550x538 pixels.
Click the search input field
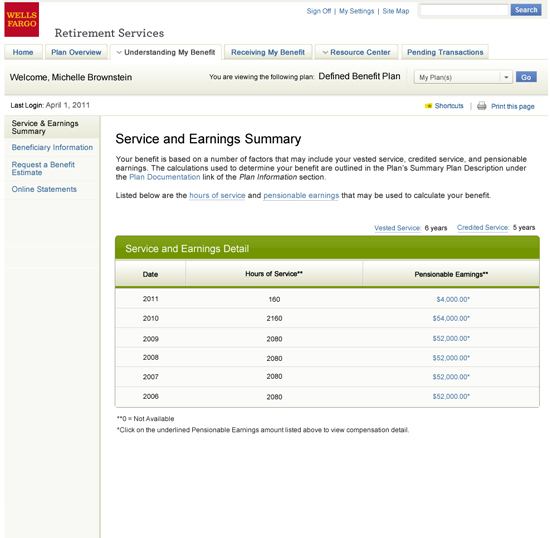tap(464, 10)
